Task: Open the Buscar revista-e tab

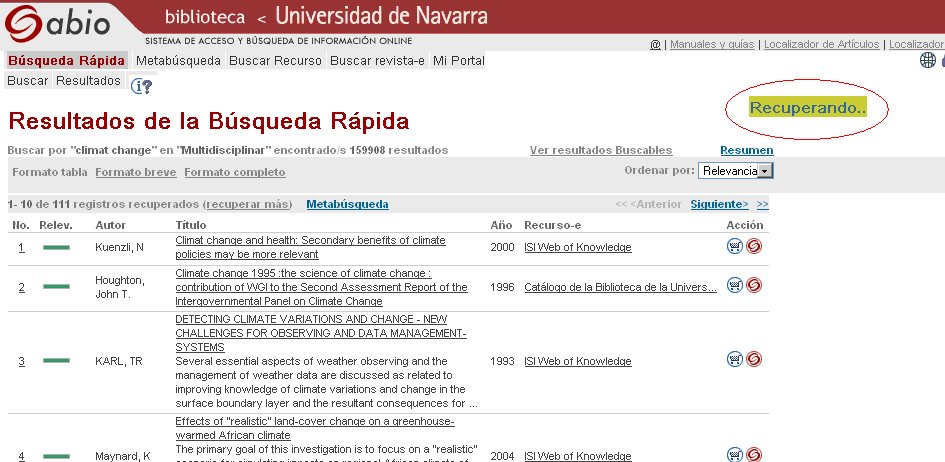Action: (377, 61)
